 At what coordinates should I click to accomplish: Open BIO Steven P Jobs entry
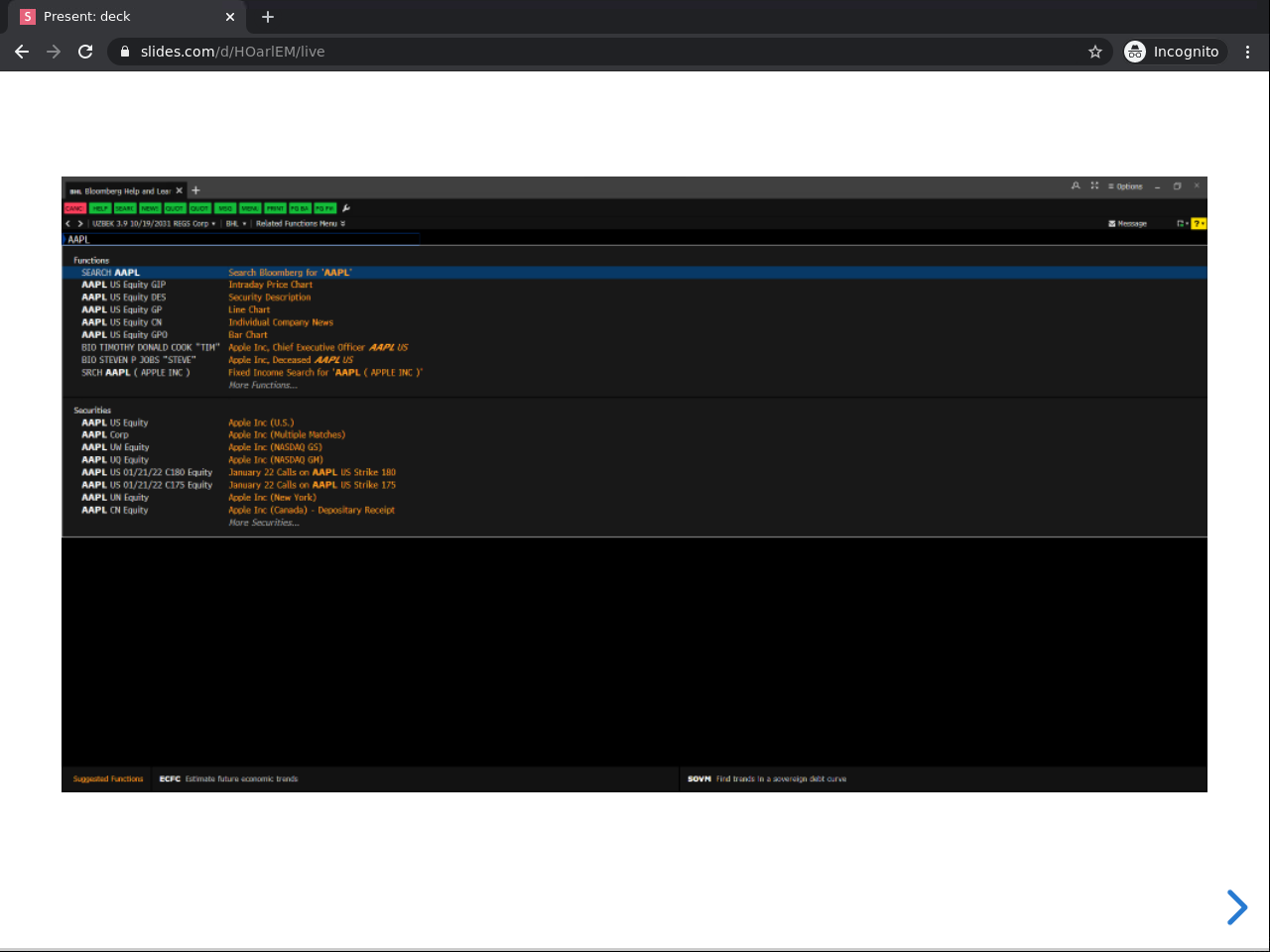(x=635, y=360)
